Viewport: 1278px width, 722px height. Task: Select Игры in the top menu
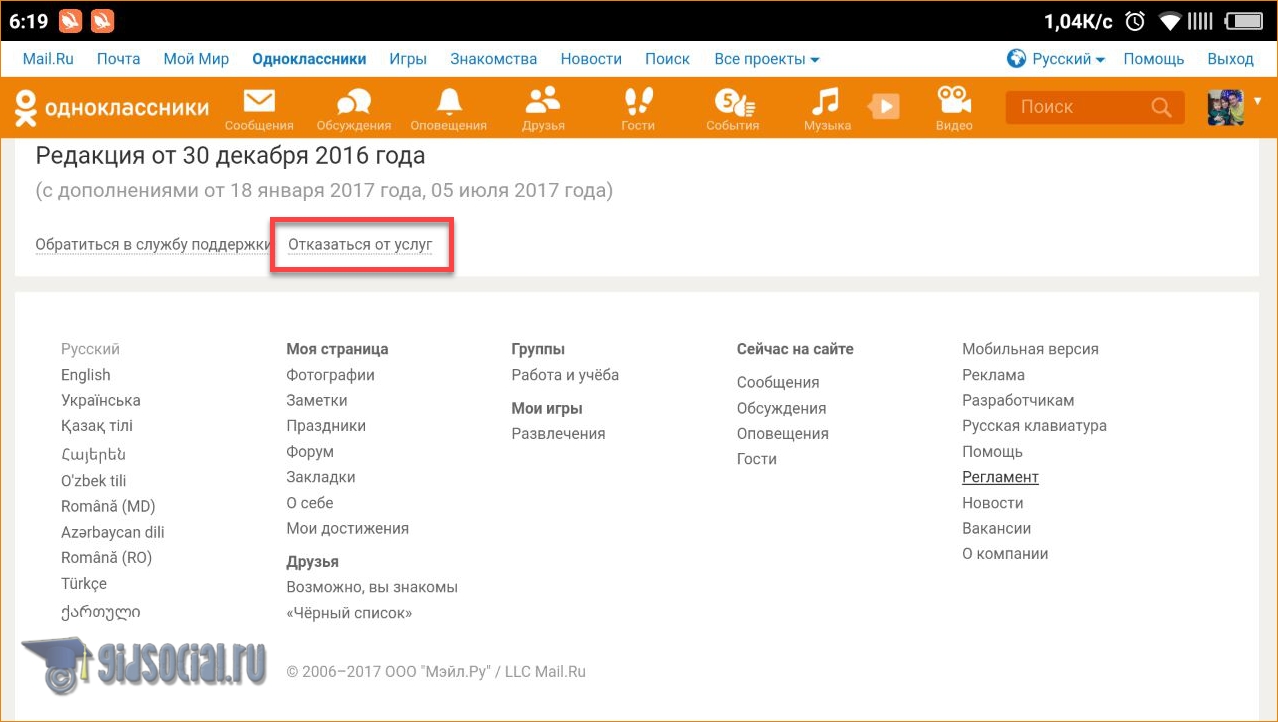[x=408, y=59]
